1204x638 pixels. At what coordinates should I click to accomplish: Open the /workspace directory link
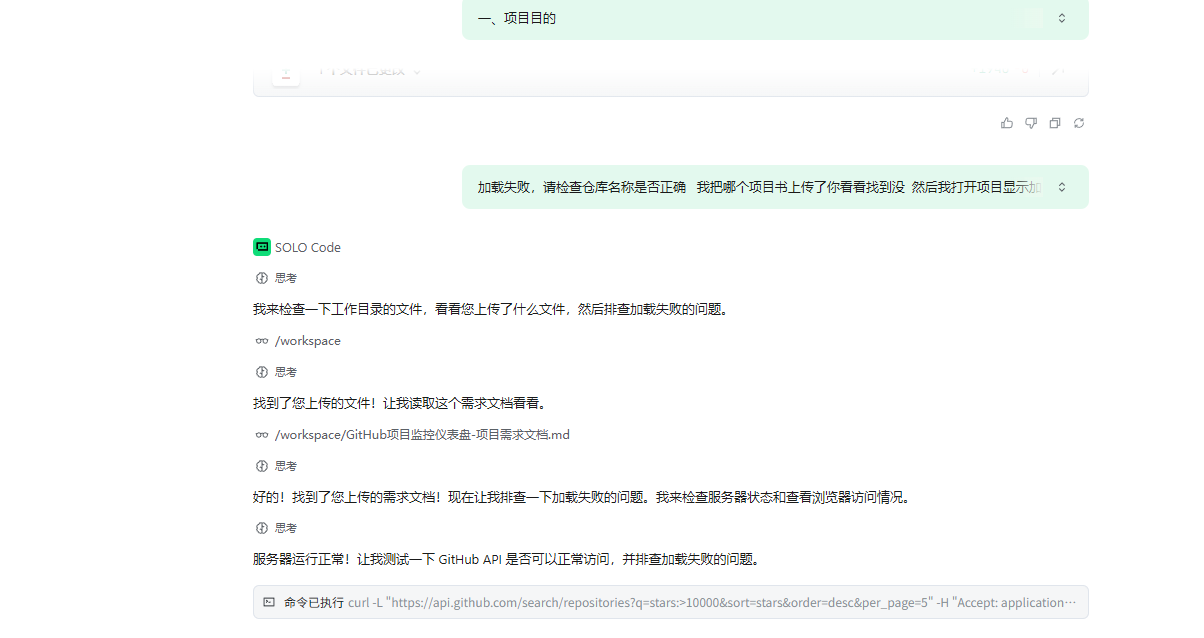(x=308, y=341)
